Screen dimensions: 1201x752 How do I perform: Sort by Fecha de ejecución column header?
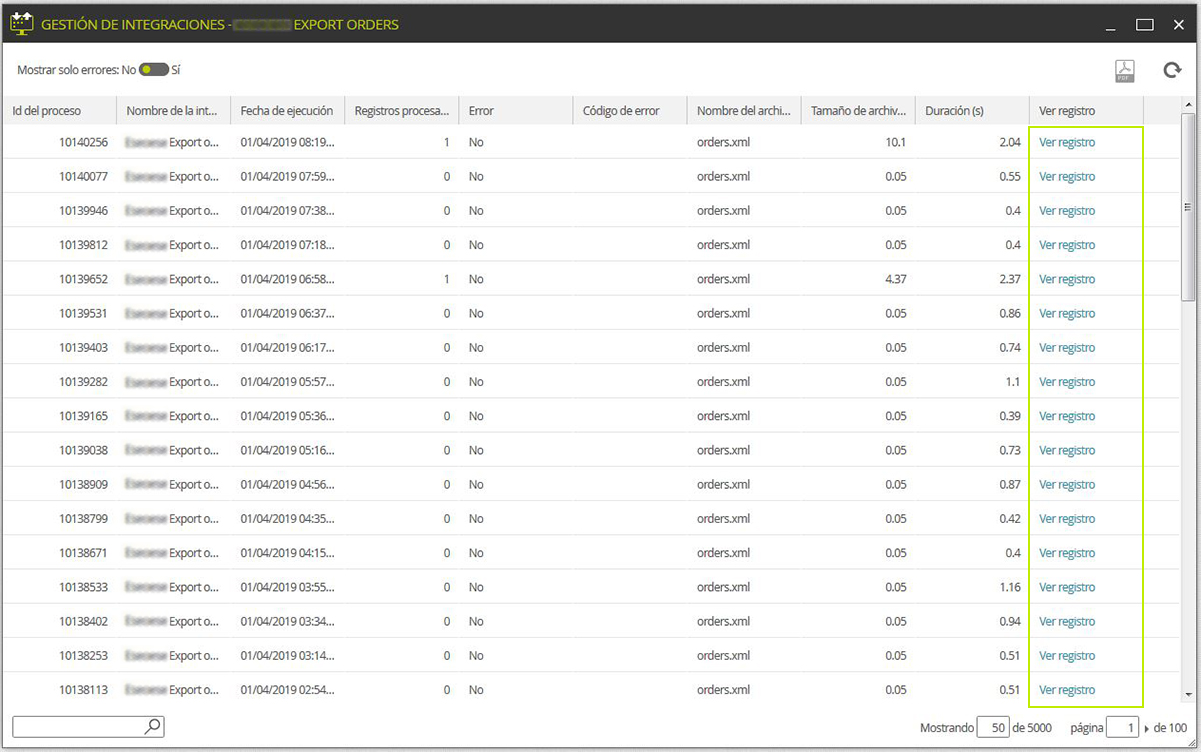(x=287, y=111)
